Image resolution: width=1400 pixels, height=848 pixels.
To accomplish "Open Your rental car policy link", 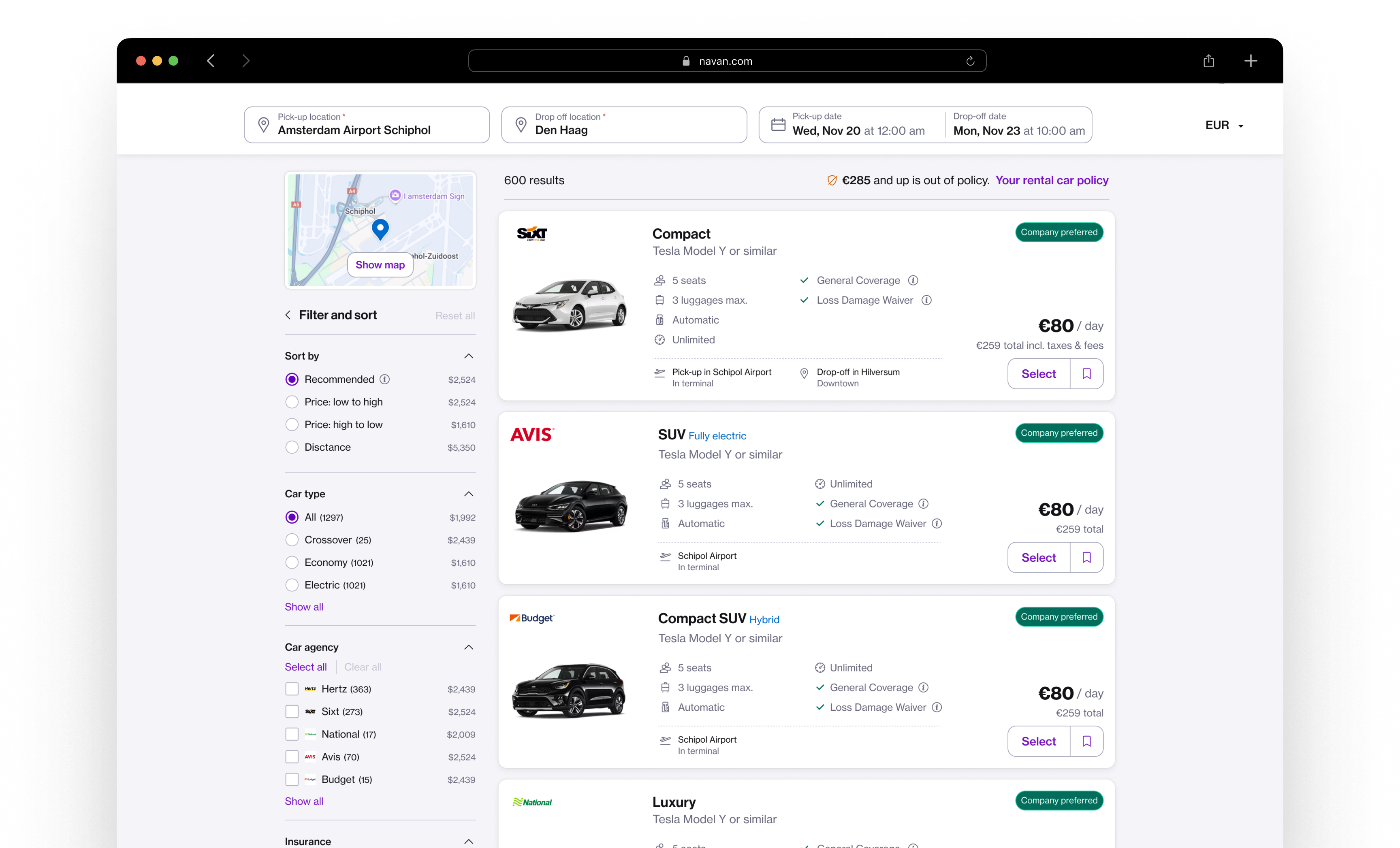I will point(1051,180).
